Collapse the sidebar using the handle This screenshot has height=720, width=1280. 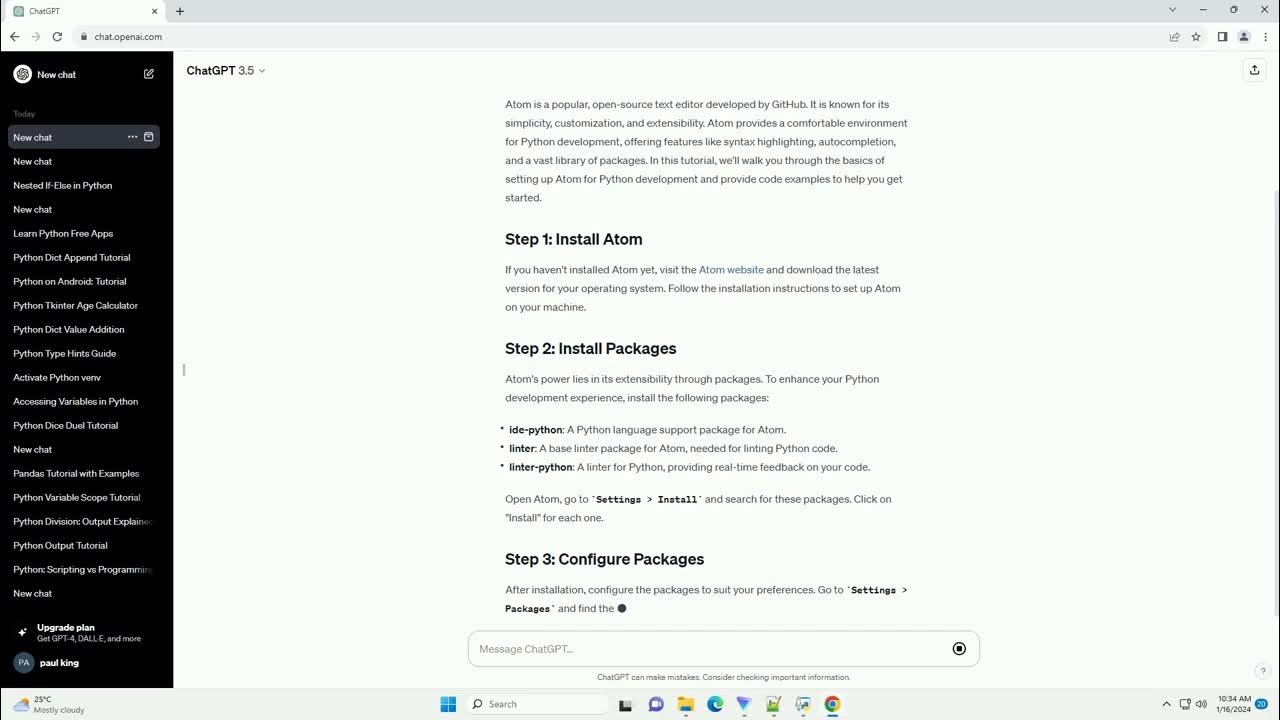[x=184, y=370]
